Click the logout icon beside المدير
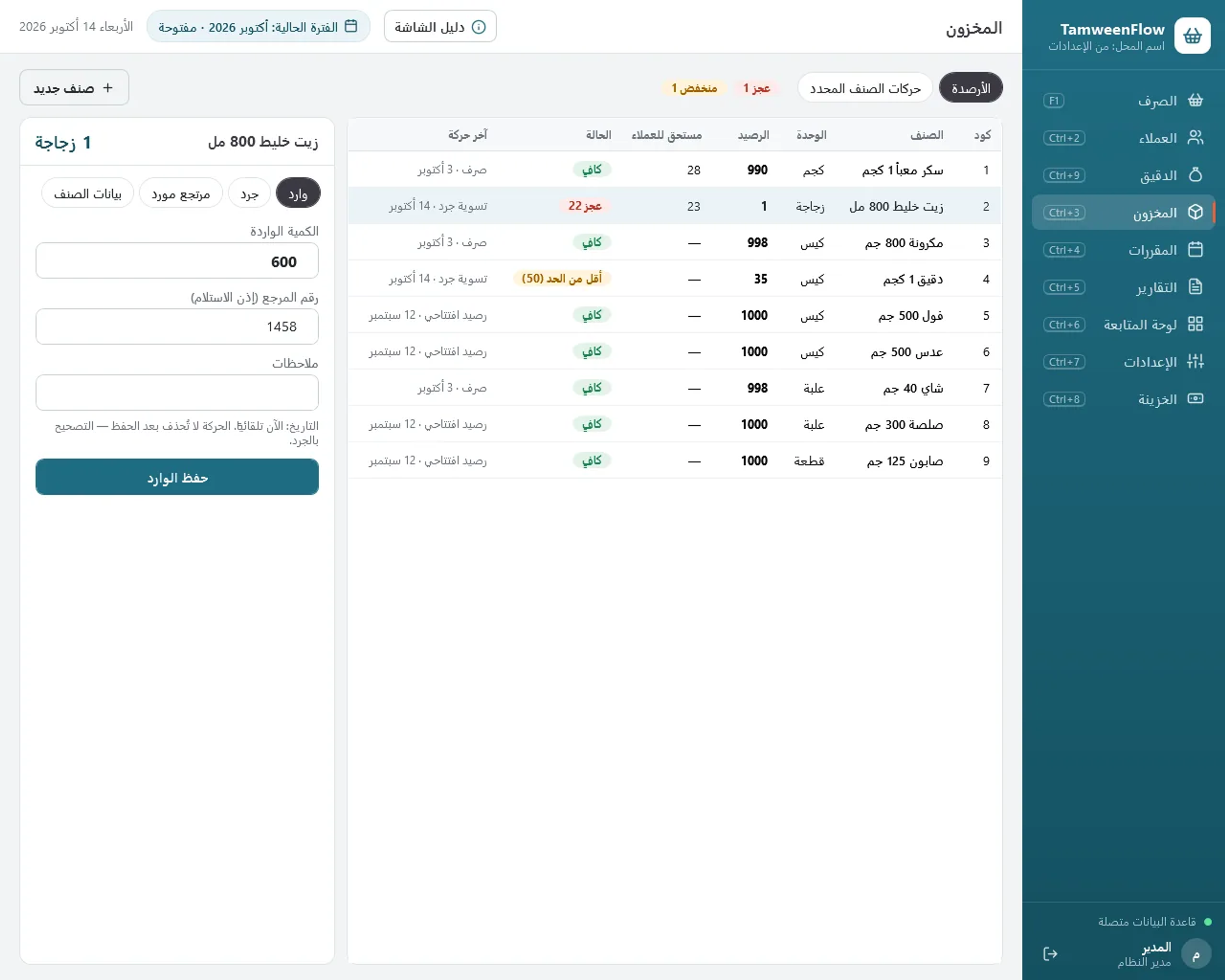 coord(1050,954)
